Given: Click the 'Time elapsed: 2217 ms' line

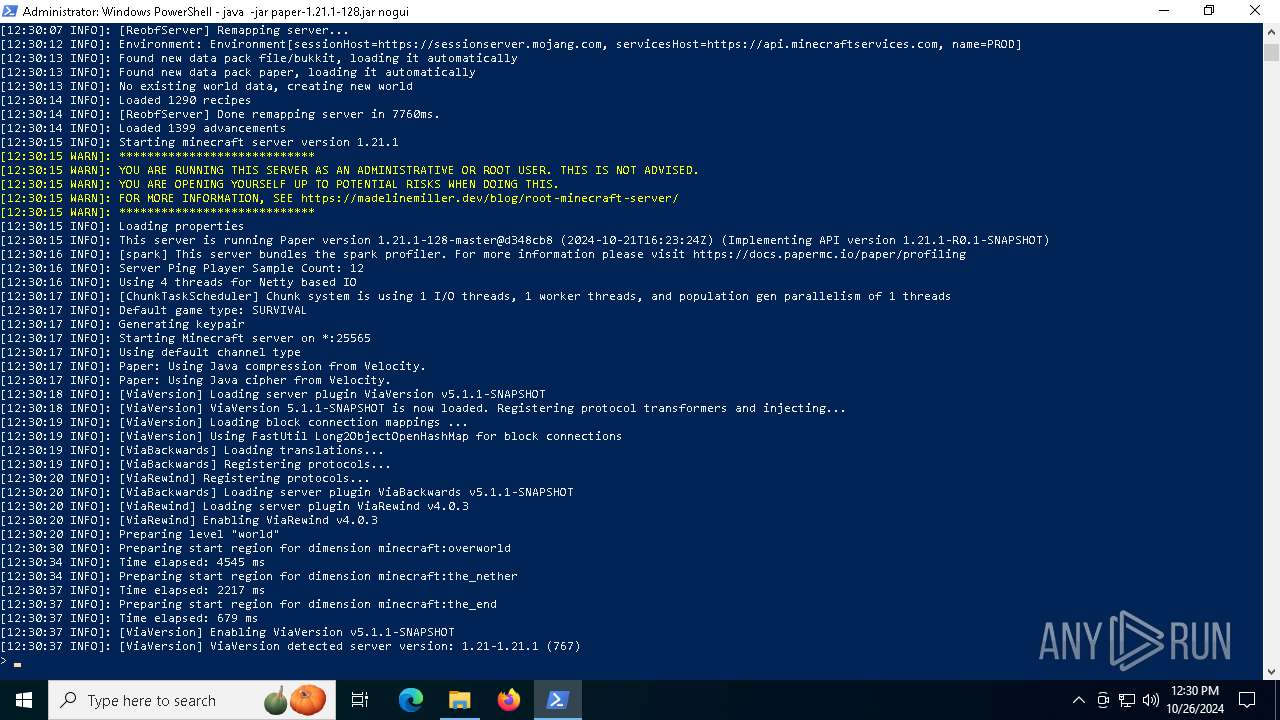Looking at the screenshot, I should [133, 590].
